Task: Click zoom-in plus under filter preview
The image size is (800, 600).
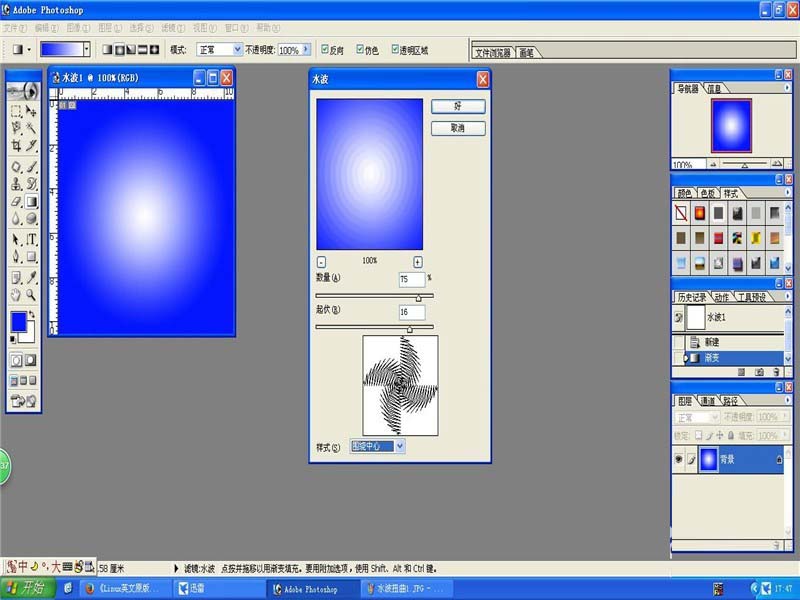Action: 417,262
